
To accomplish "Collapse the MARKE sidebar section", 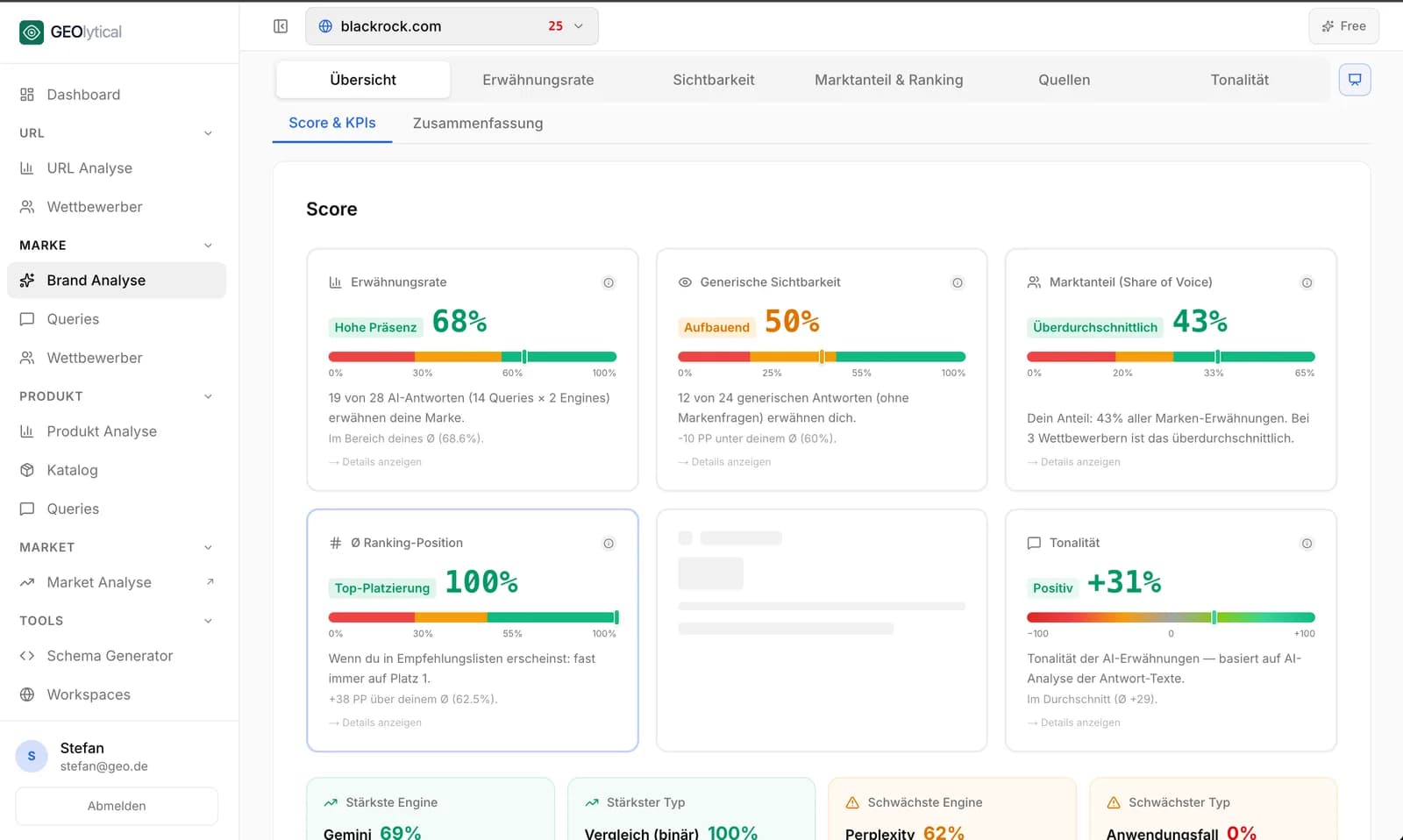I will pyautogui.click(x=208, y=246).
